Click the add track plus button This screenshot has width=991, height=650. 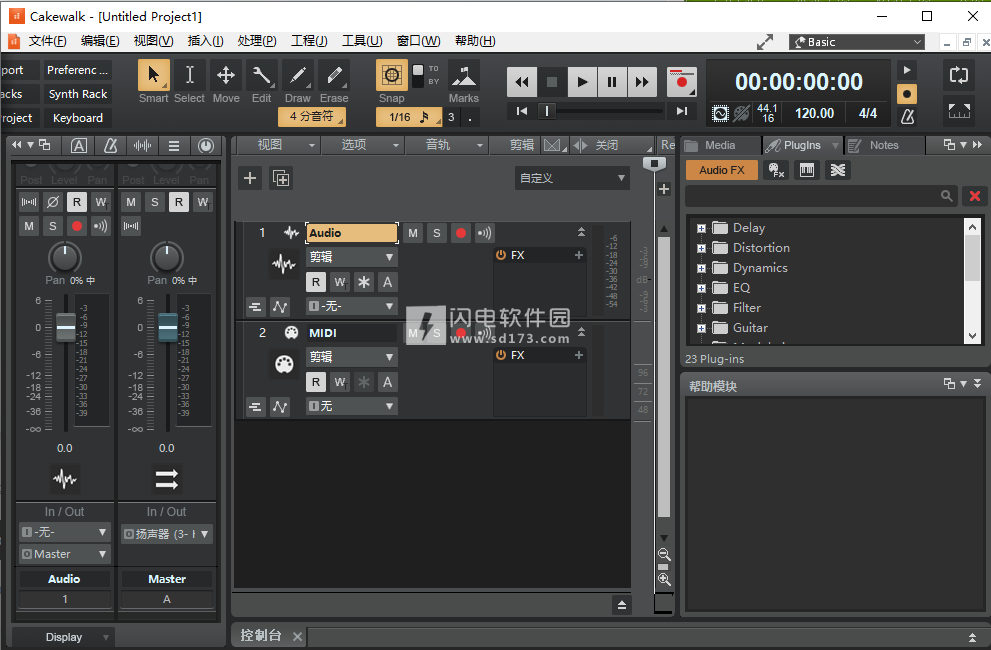(x=250, y=178)
